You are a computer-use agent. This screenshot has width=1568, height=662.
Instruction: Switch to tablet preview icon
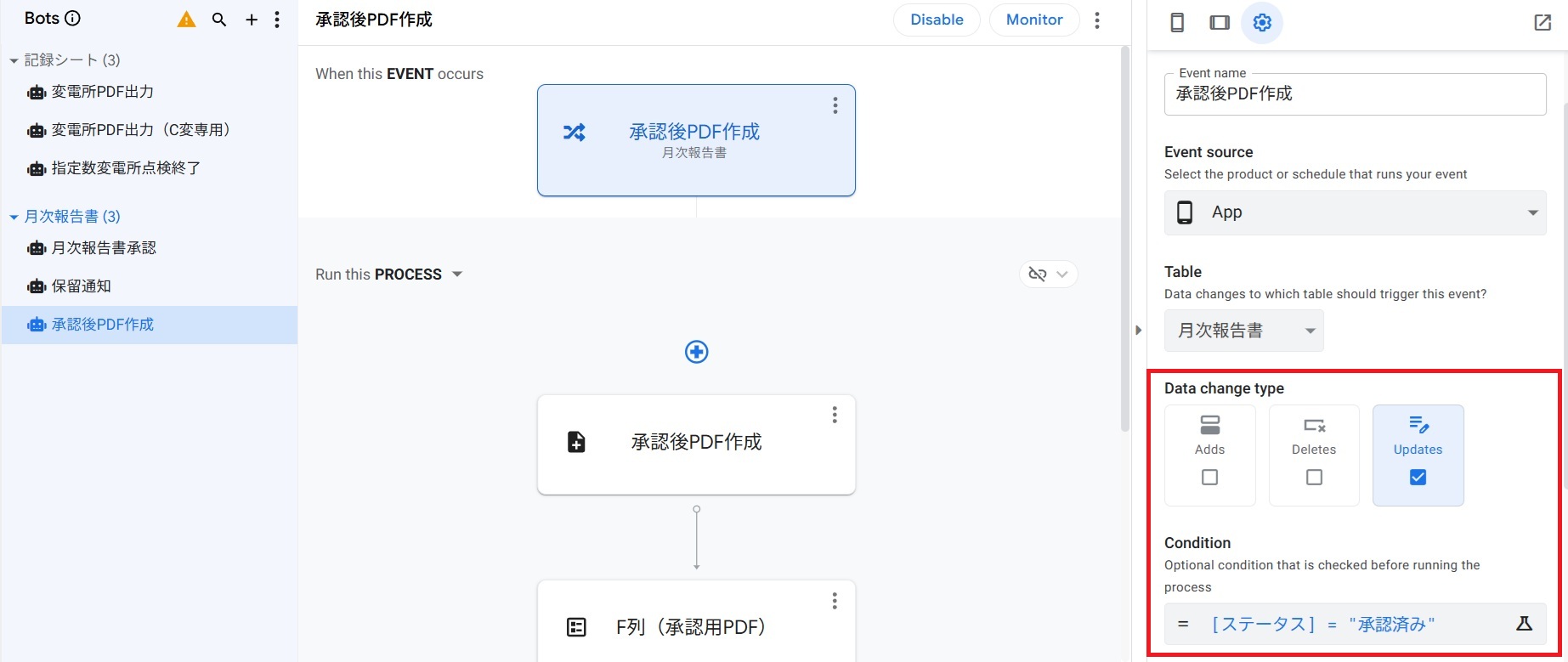(1220, 23)
